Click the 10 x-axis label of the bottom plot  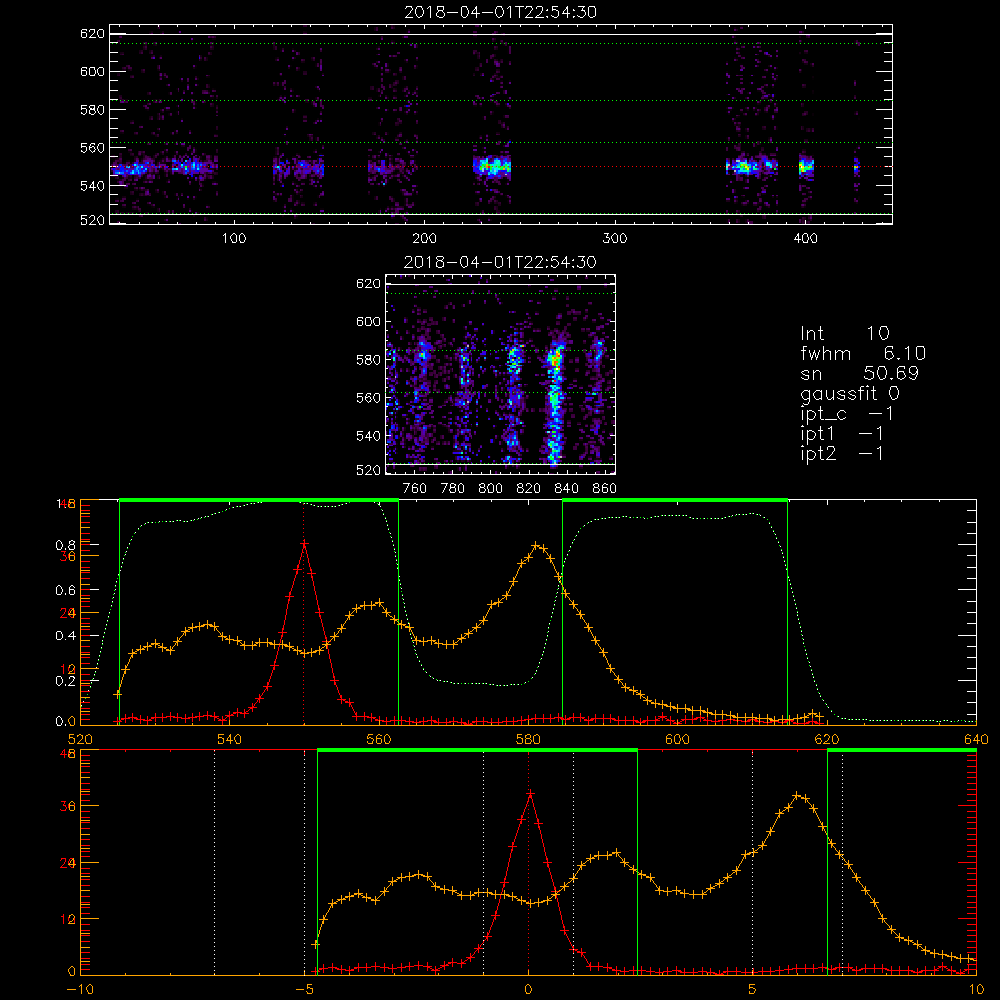pyautogui.click(x=976, y=990)
